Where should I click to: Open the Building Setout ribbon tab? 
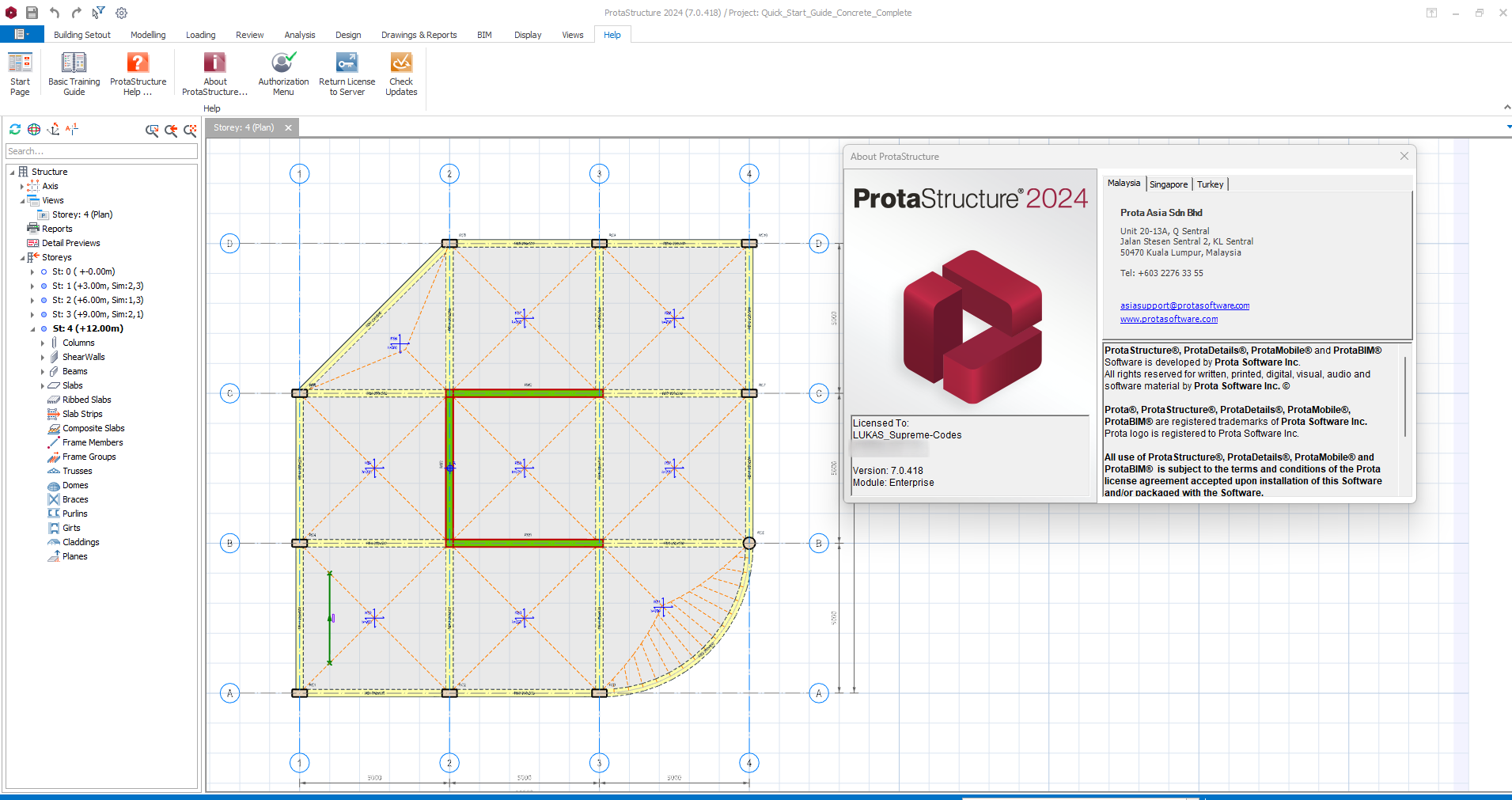(x=82, y=35)
